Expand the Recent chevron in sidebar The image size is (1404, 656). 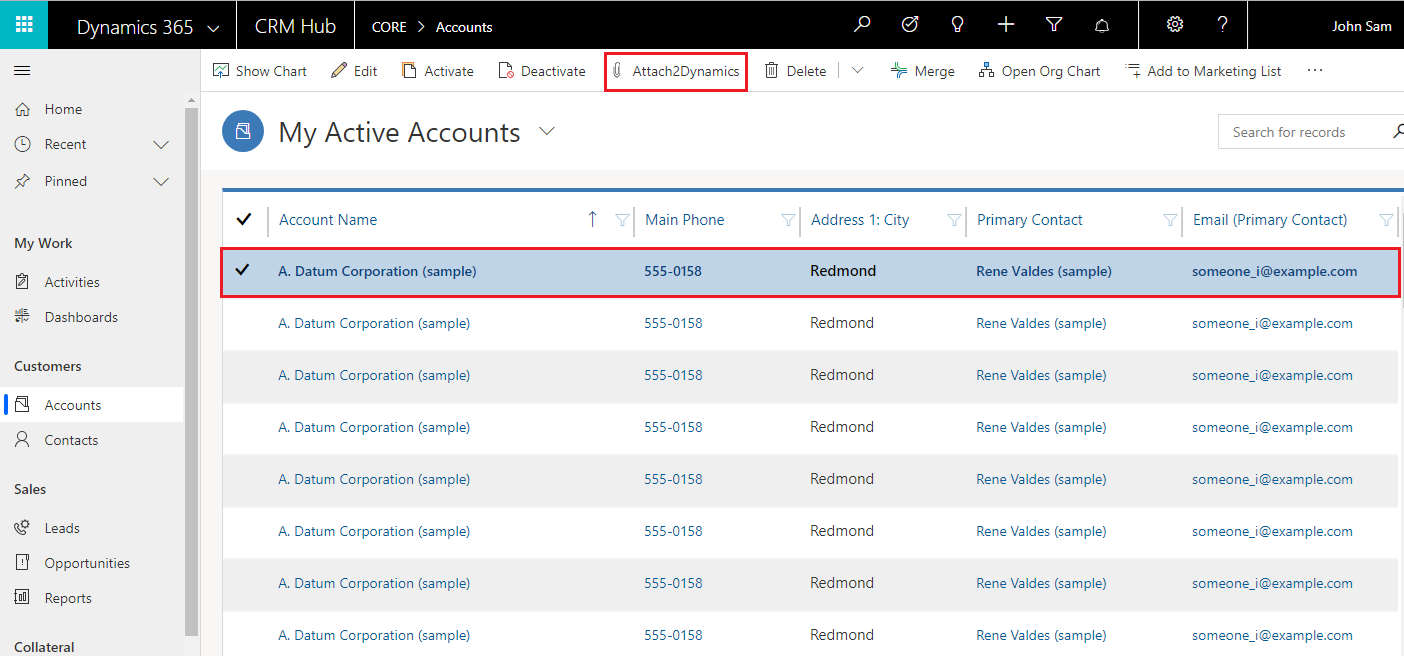pos(161,145)
